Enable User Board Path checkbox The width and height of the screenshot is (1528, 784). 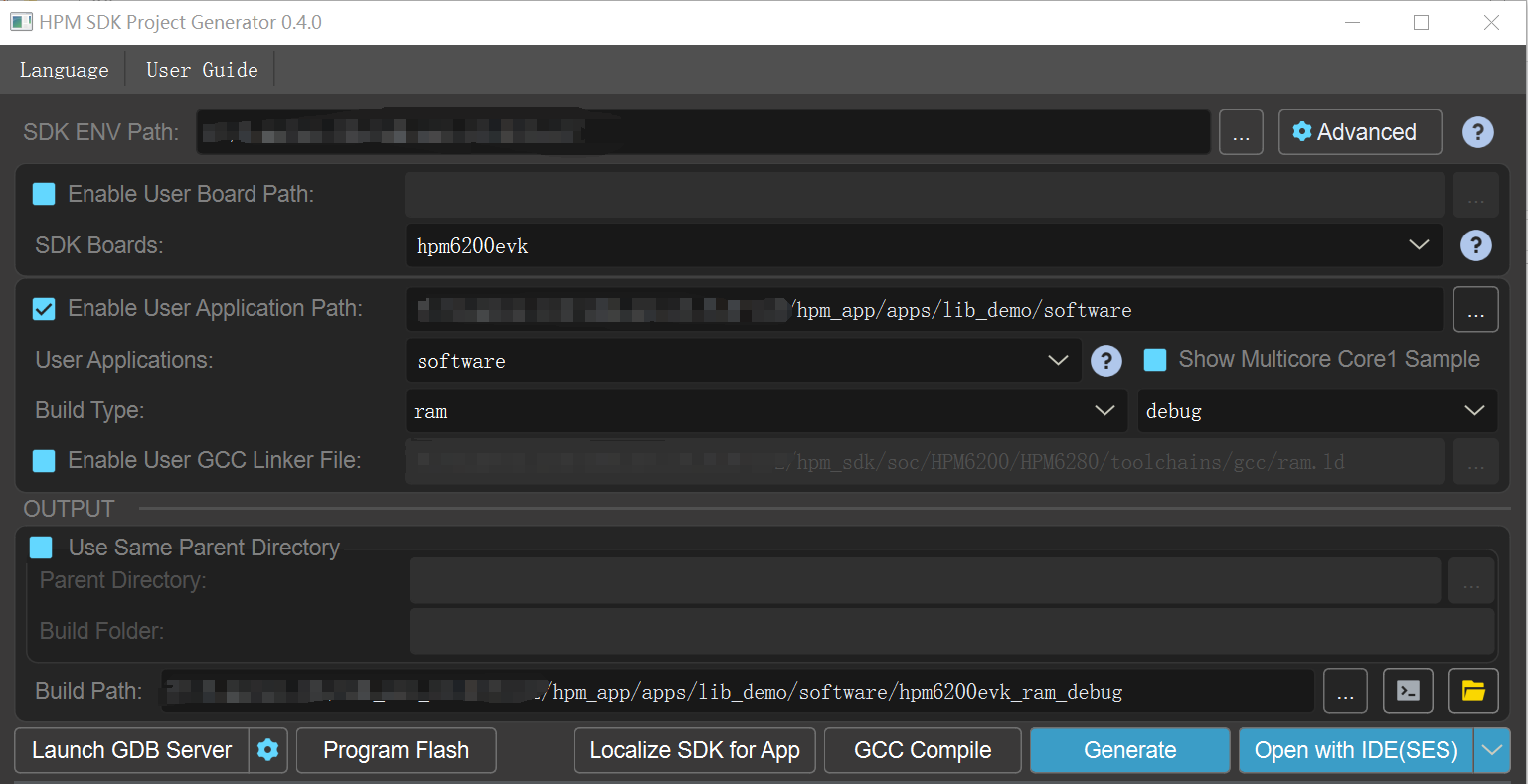[44, 194]
